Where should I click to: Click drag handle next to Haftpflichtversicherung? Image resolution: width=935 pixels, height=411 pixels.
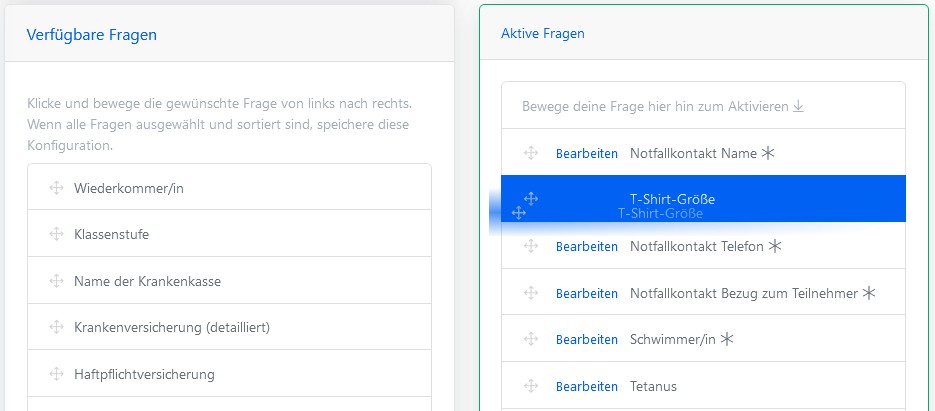click(56, 374)
